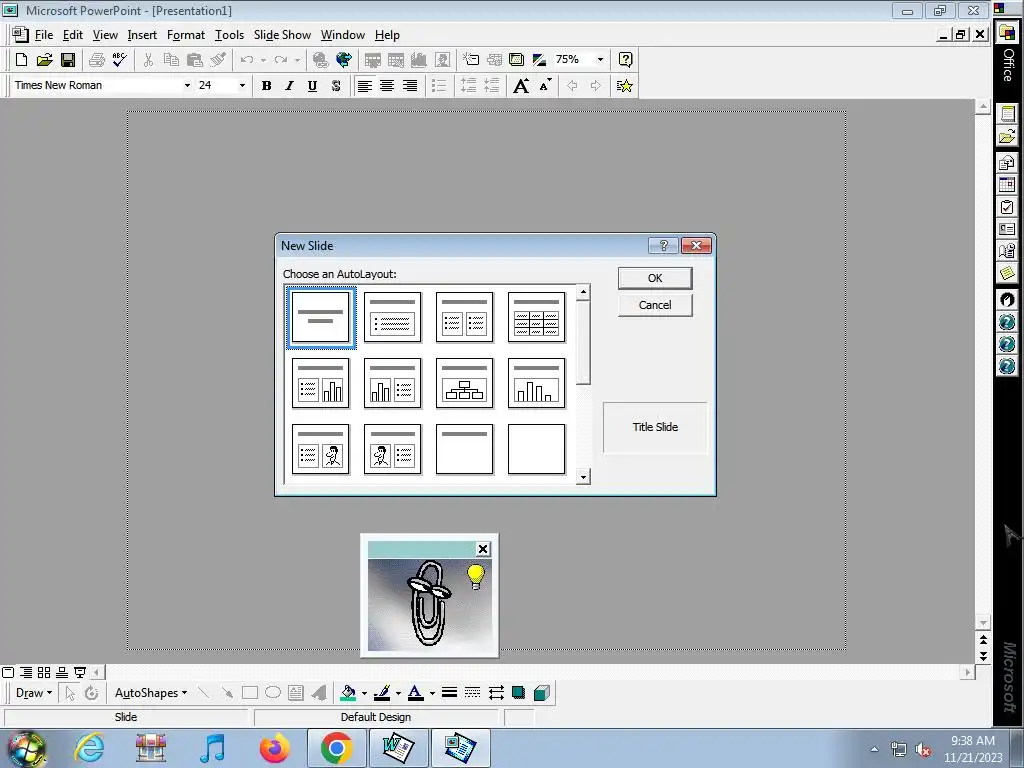Screen dimensions: 1024x768
Task: Open the Web Toolbar globe icon
Action: (x=344, y=60)
